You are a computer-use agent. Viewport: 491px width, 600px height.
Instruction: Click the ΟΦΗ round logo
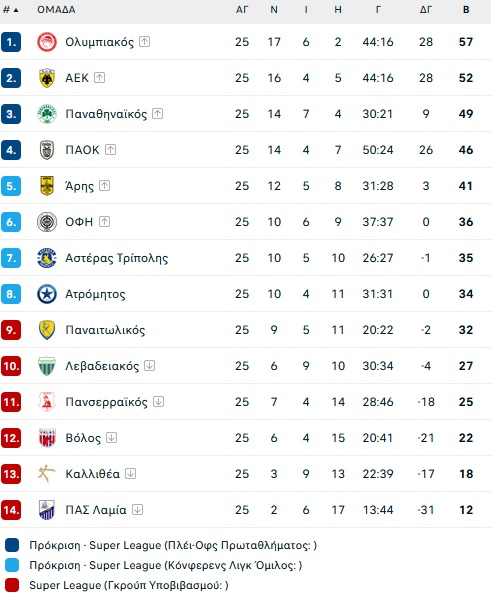tap(47, 222)
